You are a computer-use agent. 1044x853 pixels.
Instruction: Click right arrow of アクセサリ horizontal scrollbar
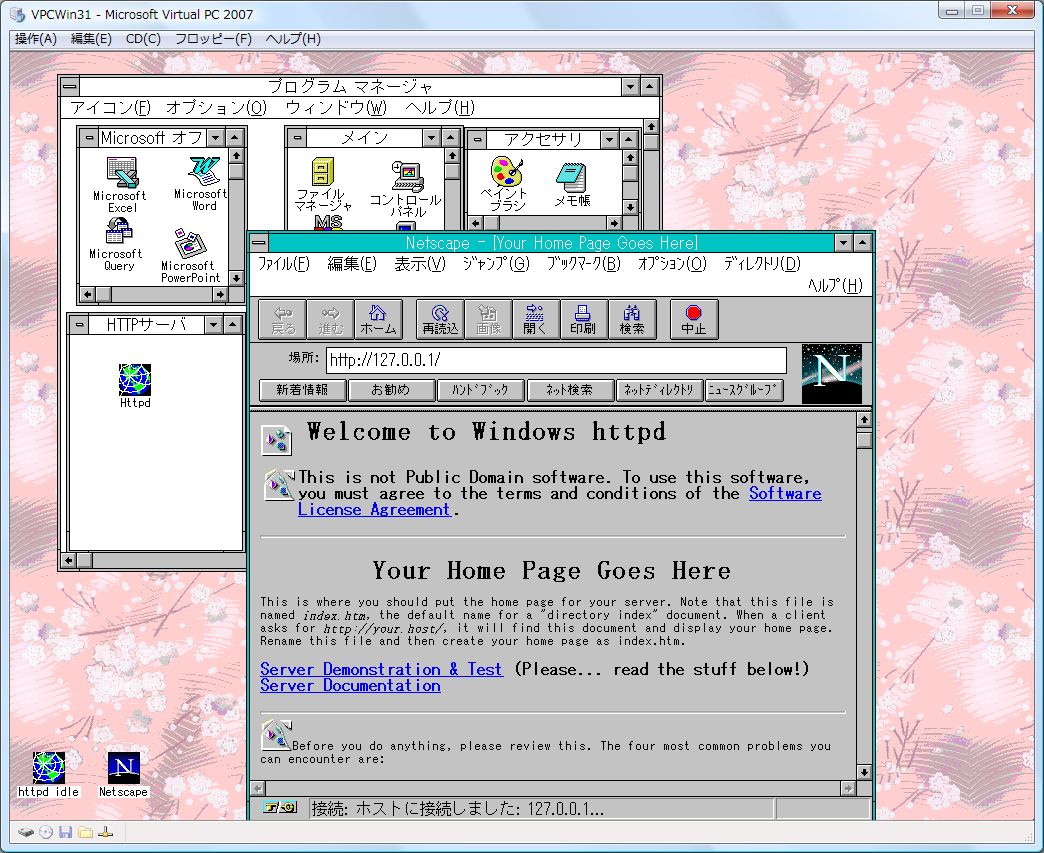click(614, 223)
